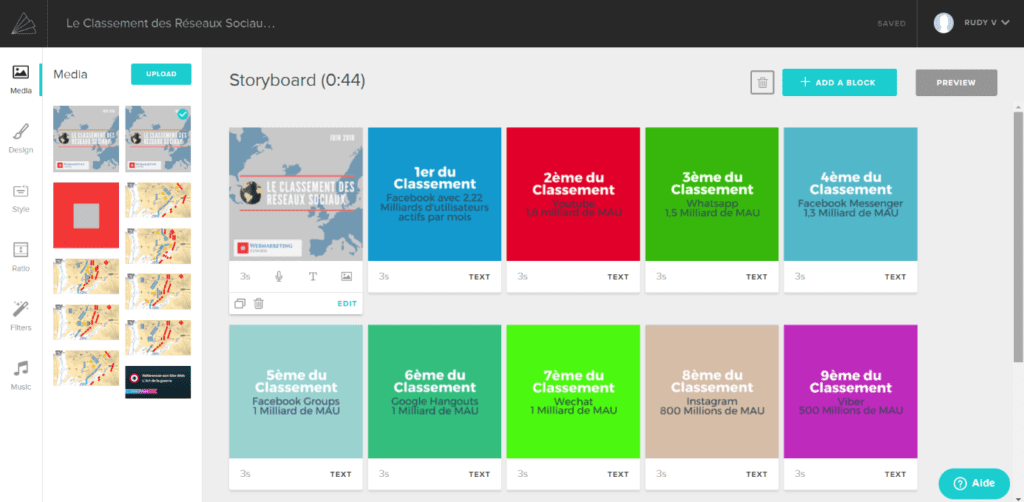Click the image icon on first block

pyautogui.click(x=347, y=277)
